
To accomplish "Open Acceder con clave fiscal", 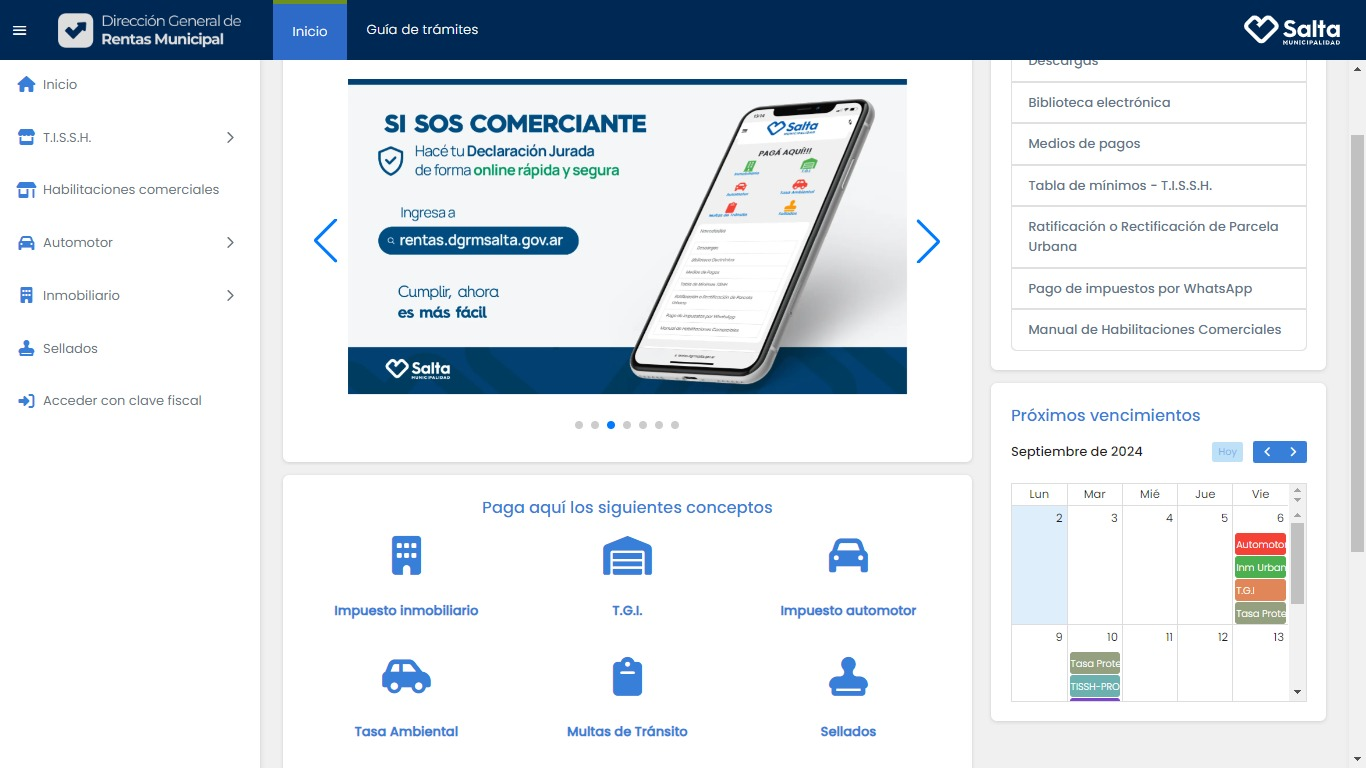I will pyautogui.click(x=122, y=401).
